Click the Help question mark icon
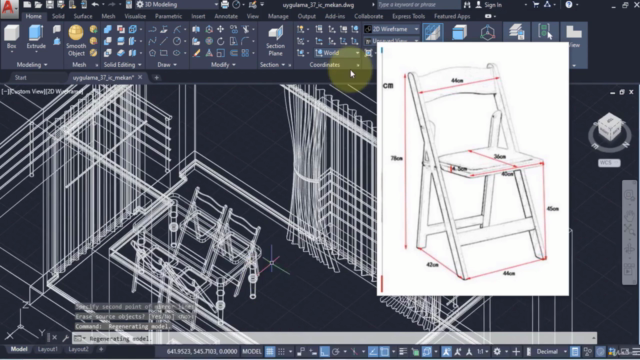 (x=569, y=4)
